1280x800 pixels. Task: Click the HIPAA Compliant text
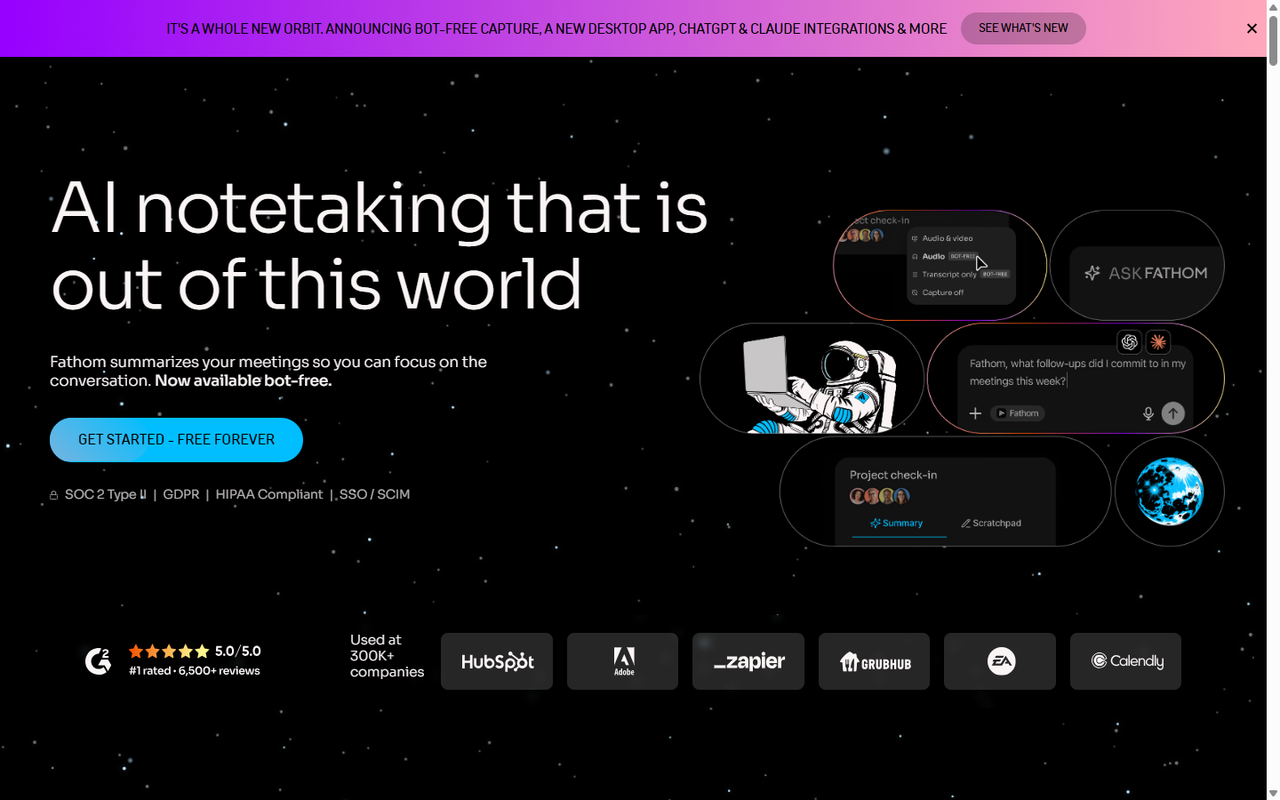pos(269,494)
